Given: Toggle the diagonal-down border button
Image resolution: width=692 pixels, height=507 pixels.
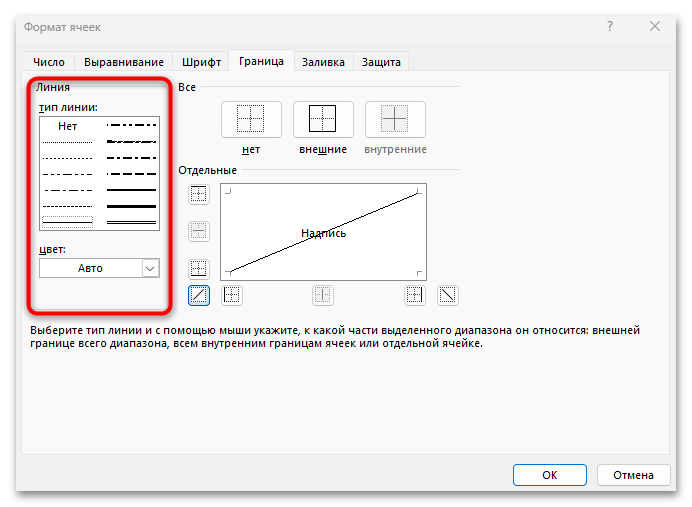Looking at the screenshot, I should [448, 295].
